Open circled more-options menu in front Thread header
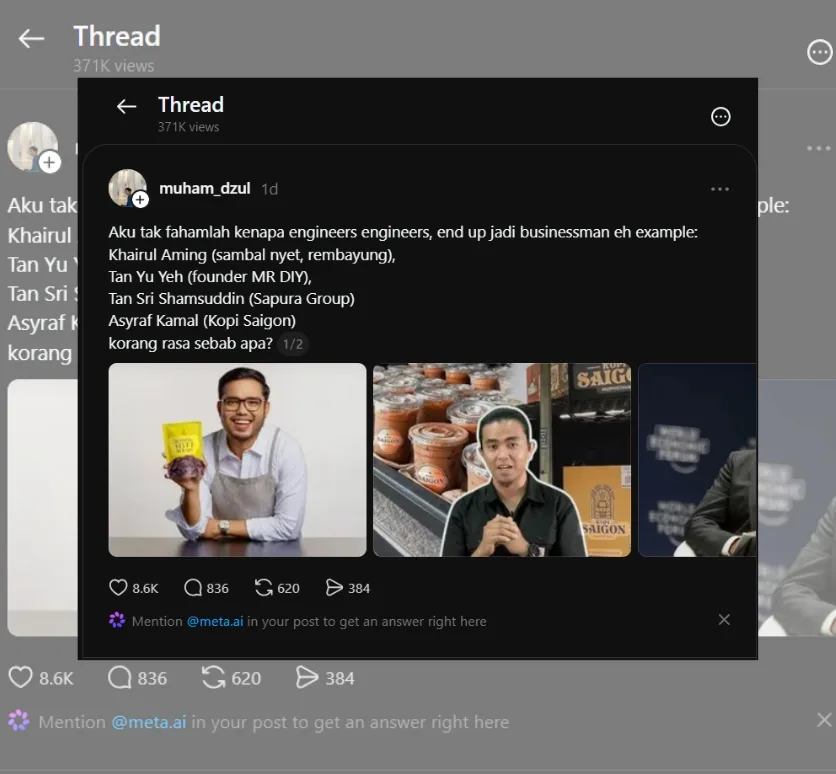836x774 pixels. coord(720,116)
